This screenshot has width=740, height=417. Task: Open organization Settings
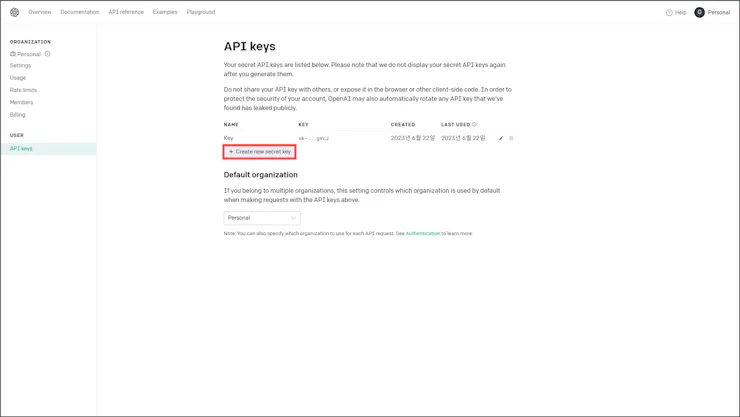(x=20, y=66)
